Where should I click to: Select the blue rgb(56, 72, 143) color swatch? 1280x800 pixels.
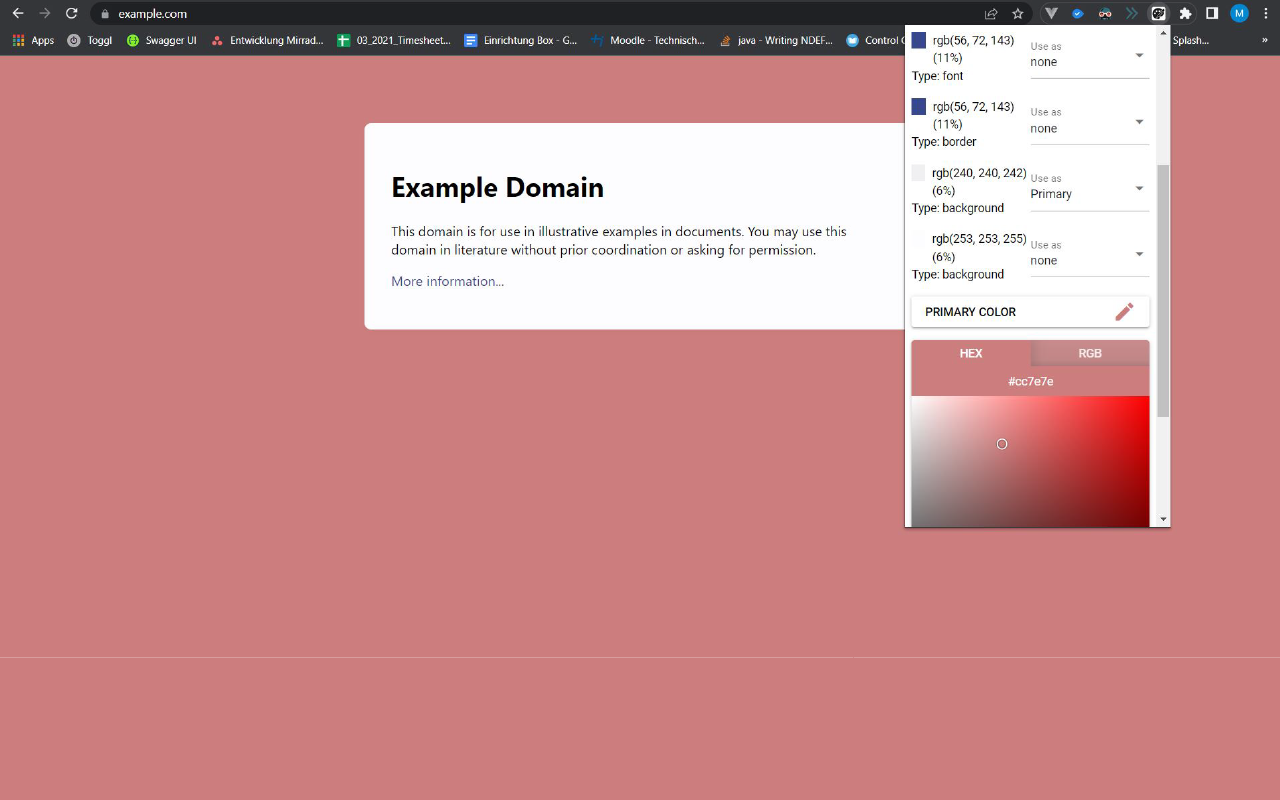(917, 40)
